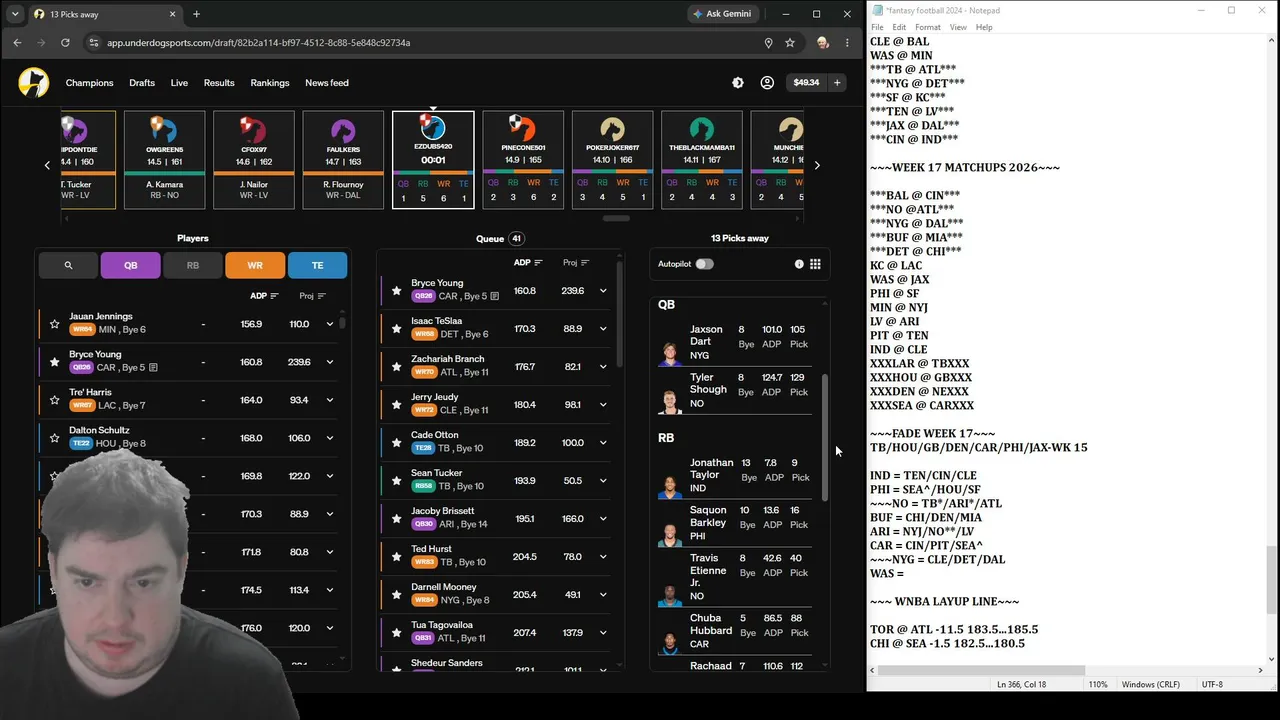Unstar Zachariah Branch in the queue

click(x=397, y=367)
